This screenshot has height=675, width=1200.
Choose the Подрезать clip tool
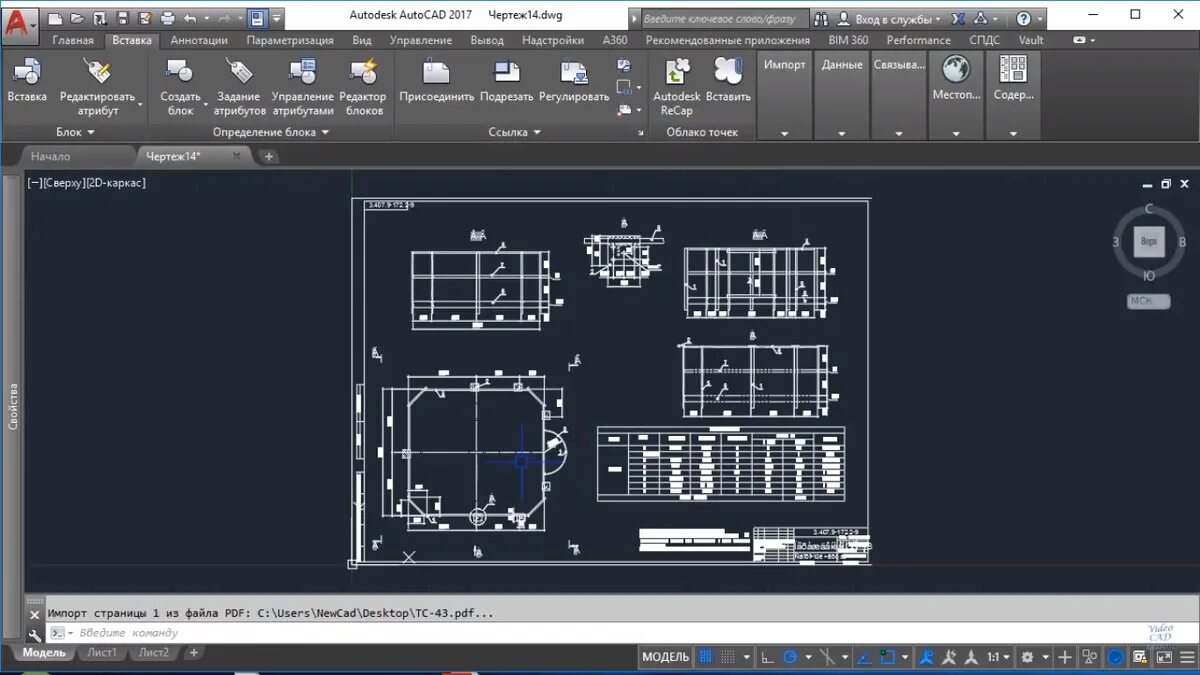pos(507,73)
